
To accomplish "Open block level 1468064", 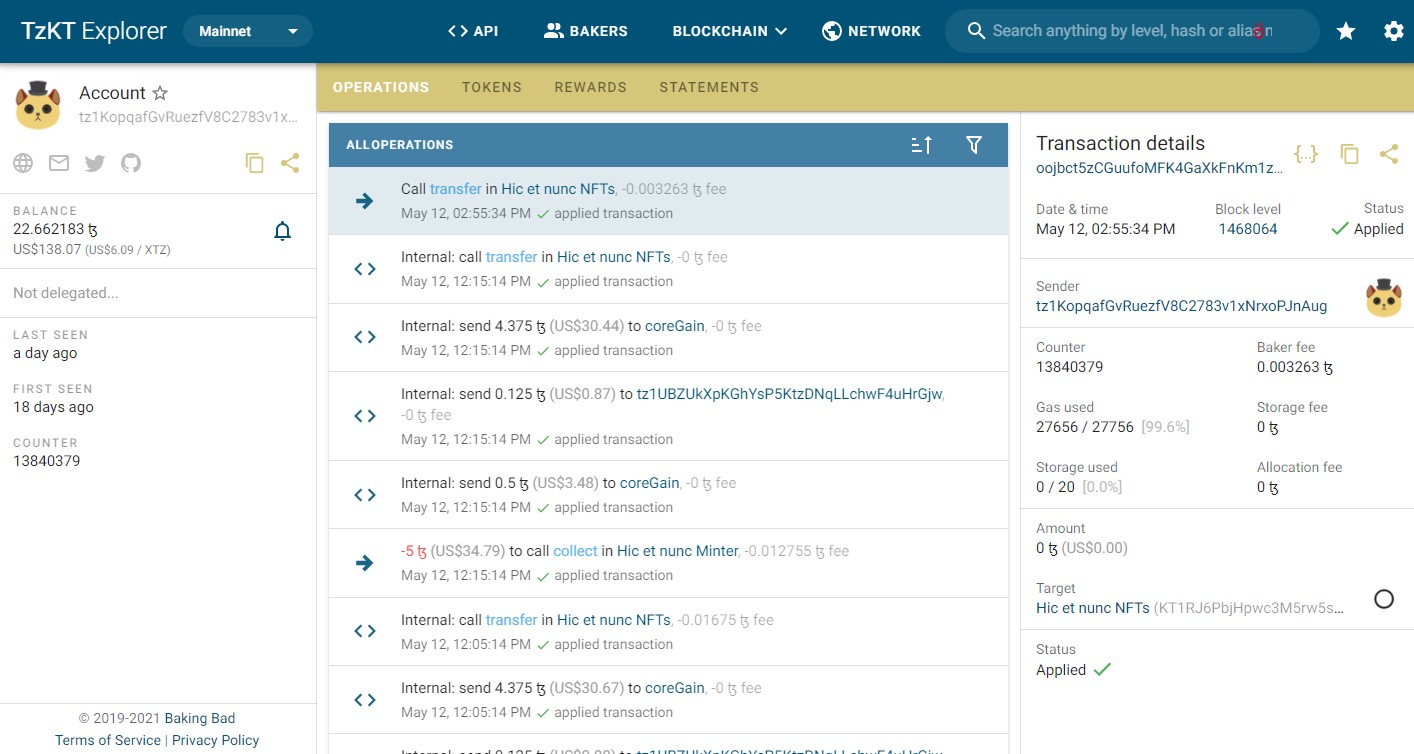I will click(x=1248, y=229).
